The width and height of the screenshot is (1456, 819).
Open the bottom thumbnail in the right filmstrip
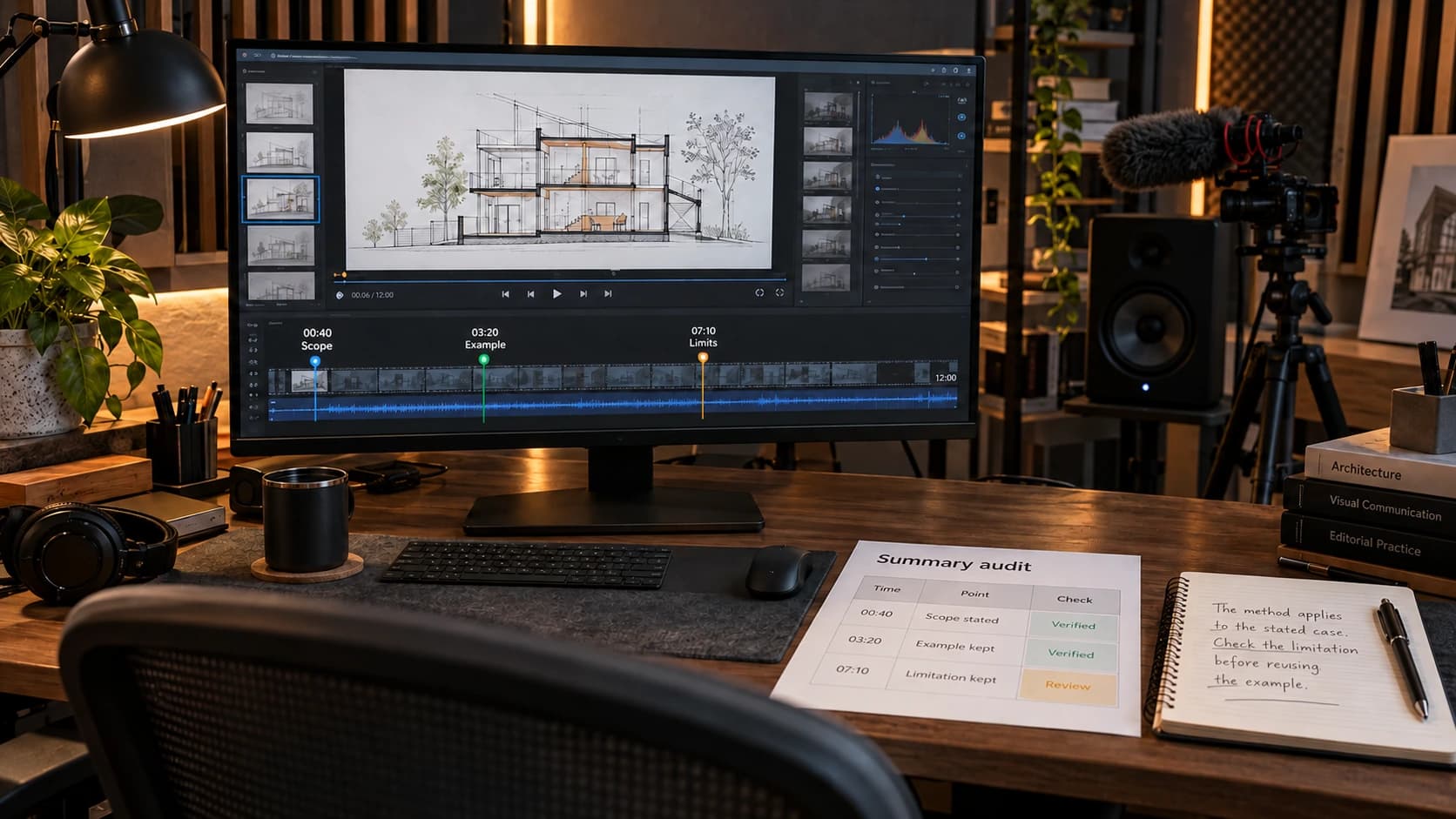pyautogui.click(x=826, y=277)
